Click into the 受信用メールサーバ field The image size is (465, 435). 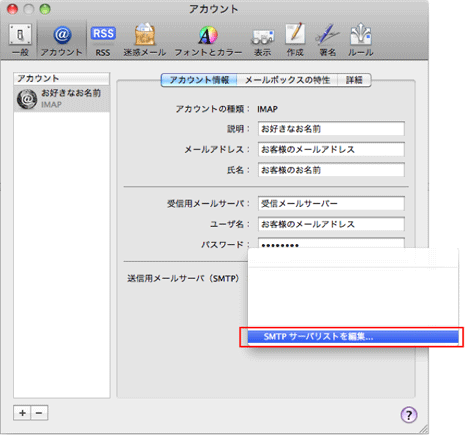click(331, 203)
